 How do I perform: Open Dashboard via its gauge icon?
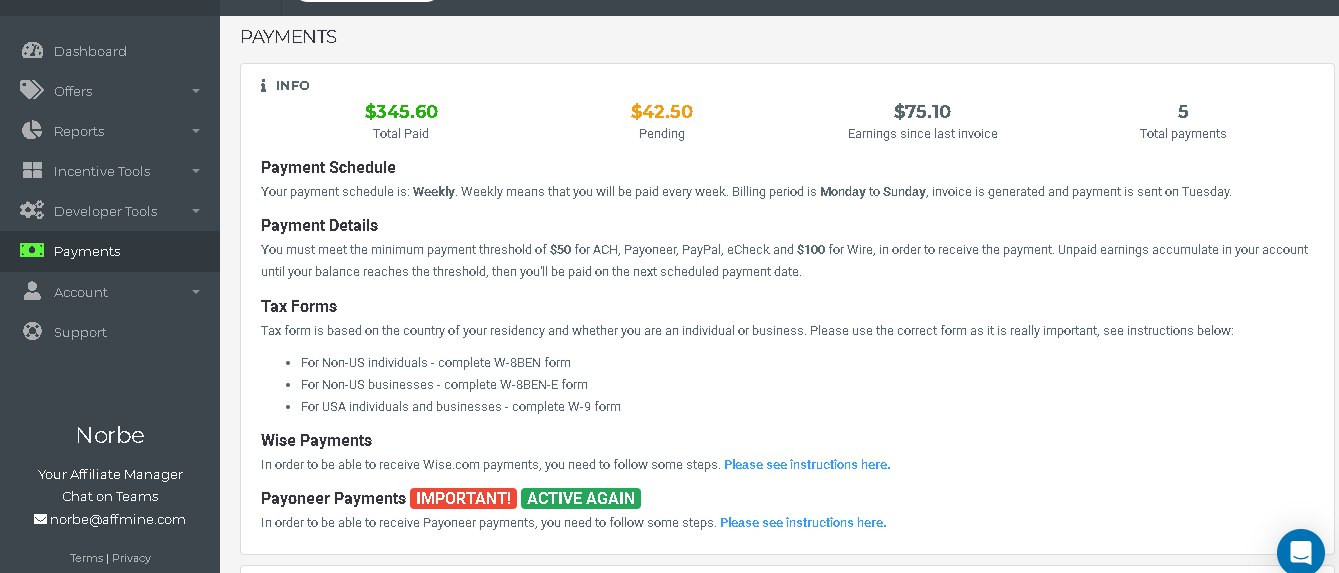point(32,51)
